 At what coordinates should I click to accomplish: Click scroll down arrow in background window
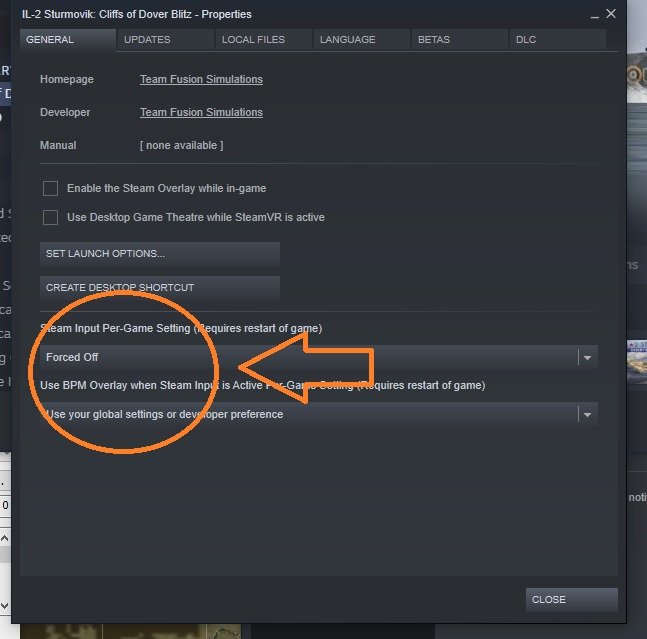pos(5,606)
